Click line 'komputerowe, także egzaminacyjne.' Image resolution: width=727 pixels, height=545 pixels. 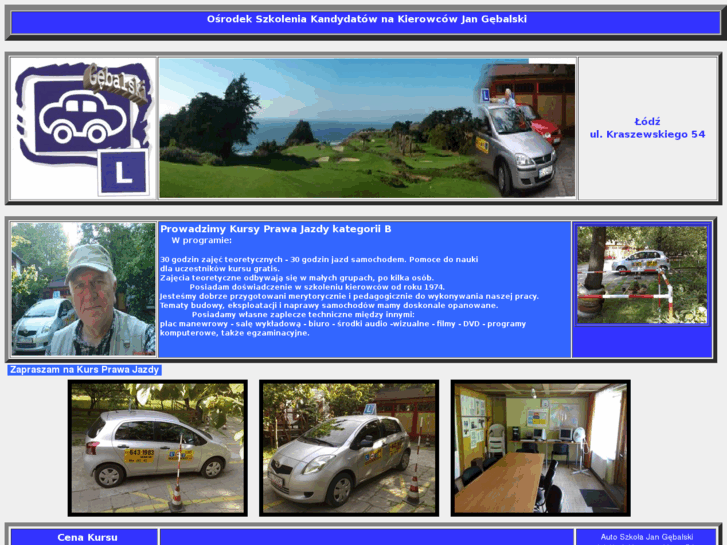tap(235, 333)
